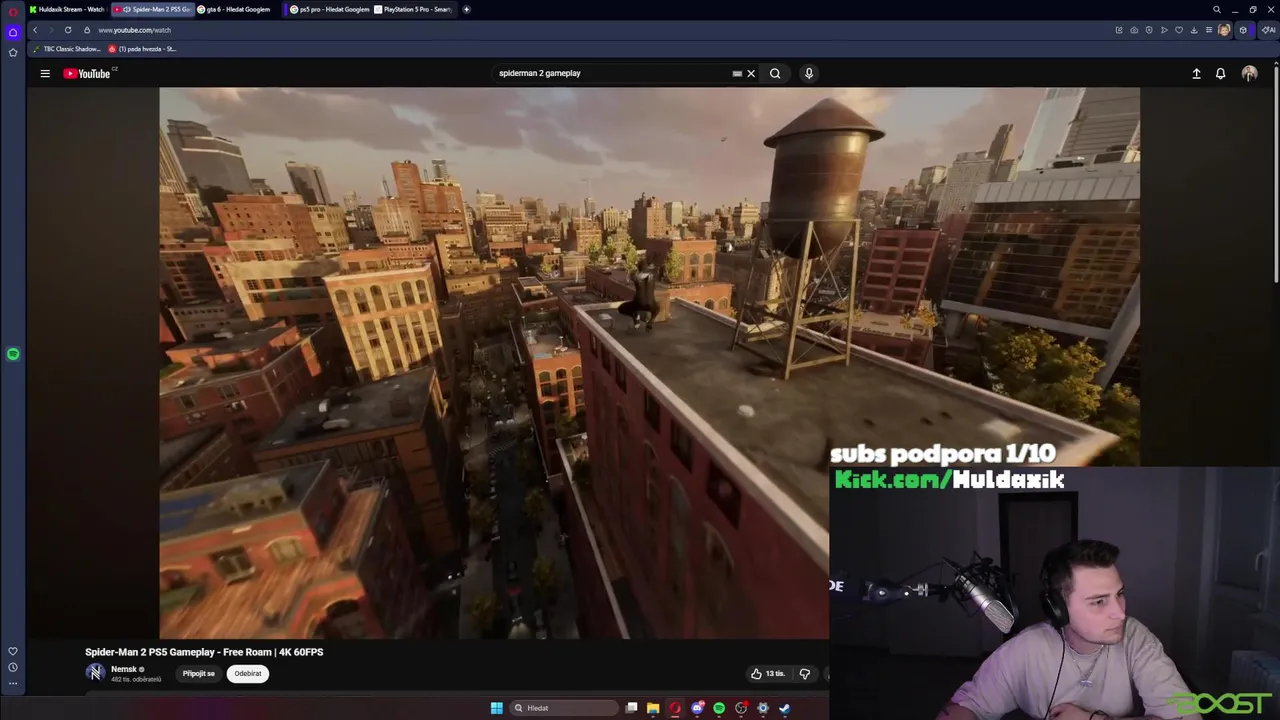Click Opera toolbar send/flow arrow icon

1164,30
